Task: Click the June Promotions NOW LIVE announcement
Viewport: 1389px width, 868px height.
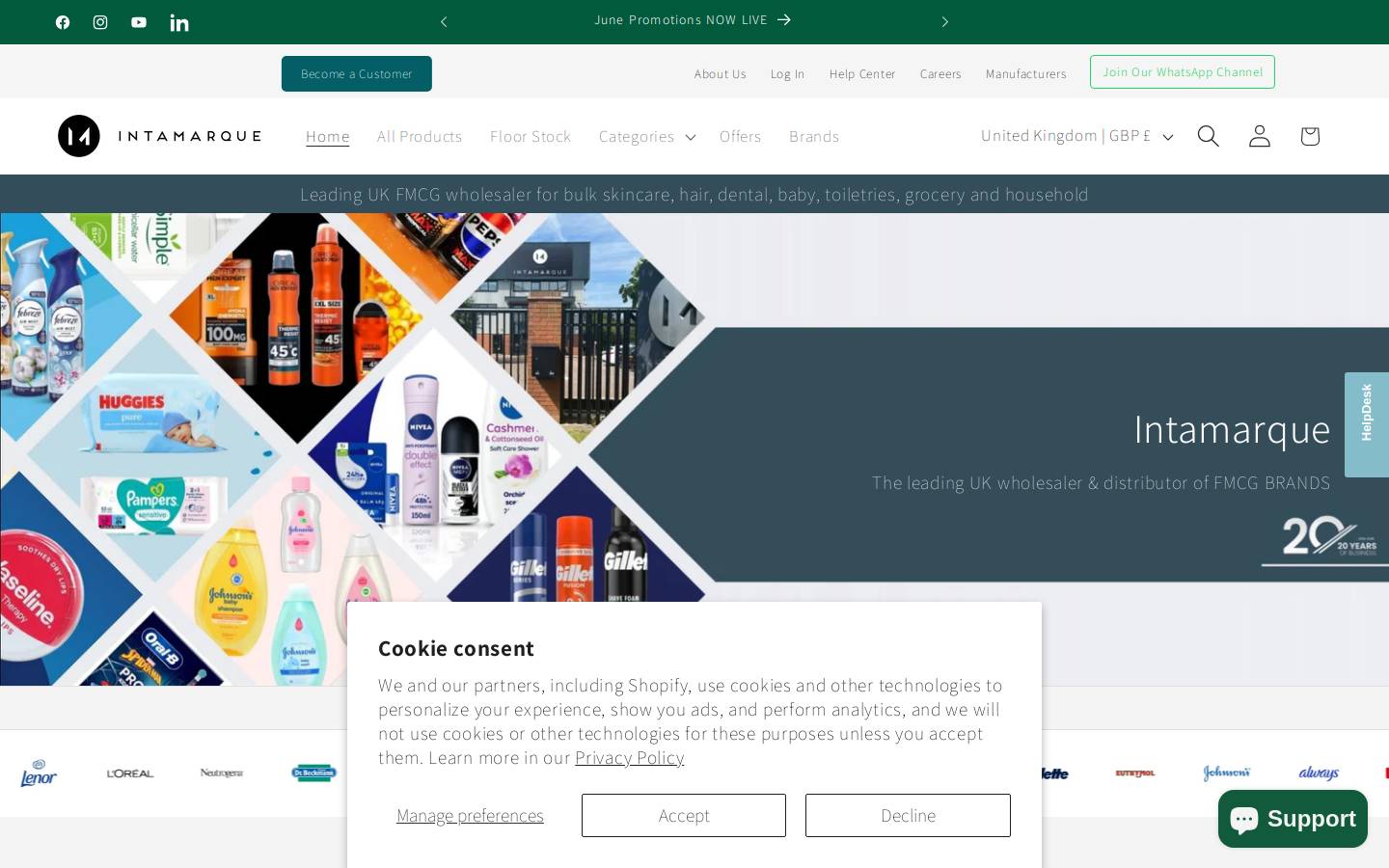Action: click(693, 19)
